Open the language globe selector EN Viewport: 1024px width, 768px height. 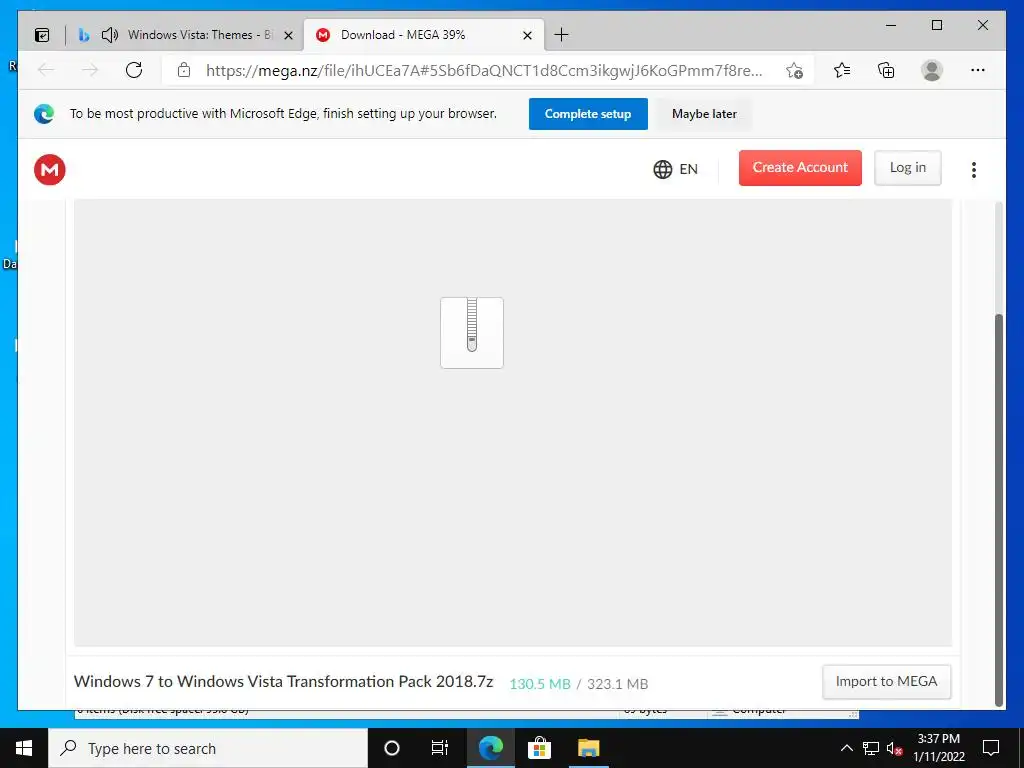click(x=675, y=169)
